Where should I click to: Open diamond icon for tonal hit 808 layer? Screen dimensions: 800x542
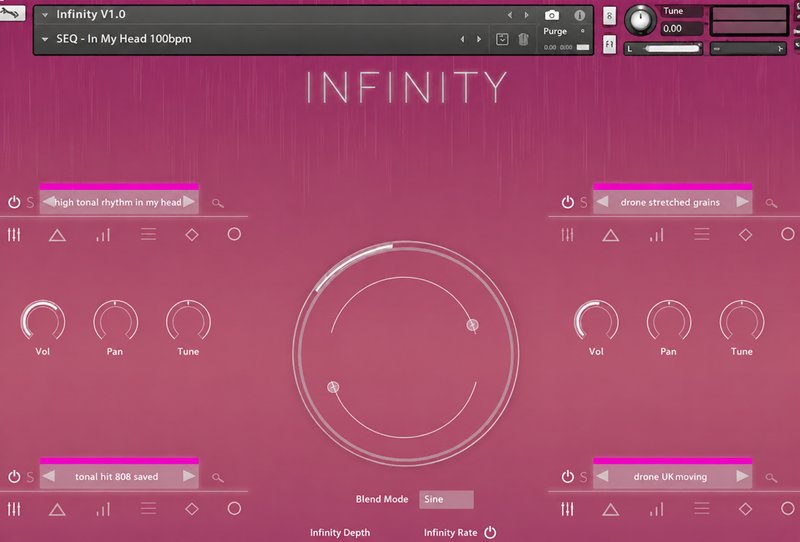click(192, 509)
